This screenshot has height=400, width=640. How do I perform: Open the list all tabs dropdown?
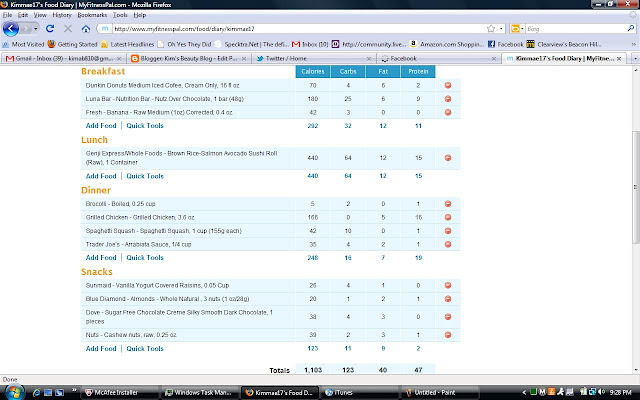point(636,58)
